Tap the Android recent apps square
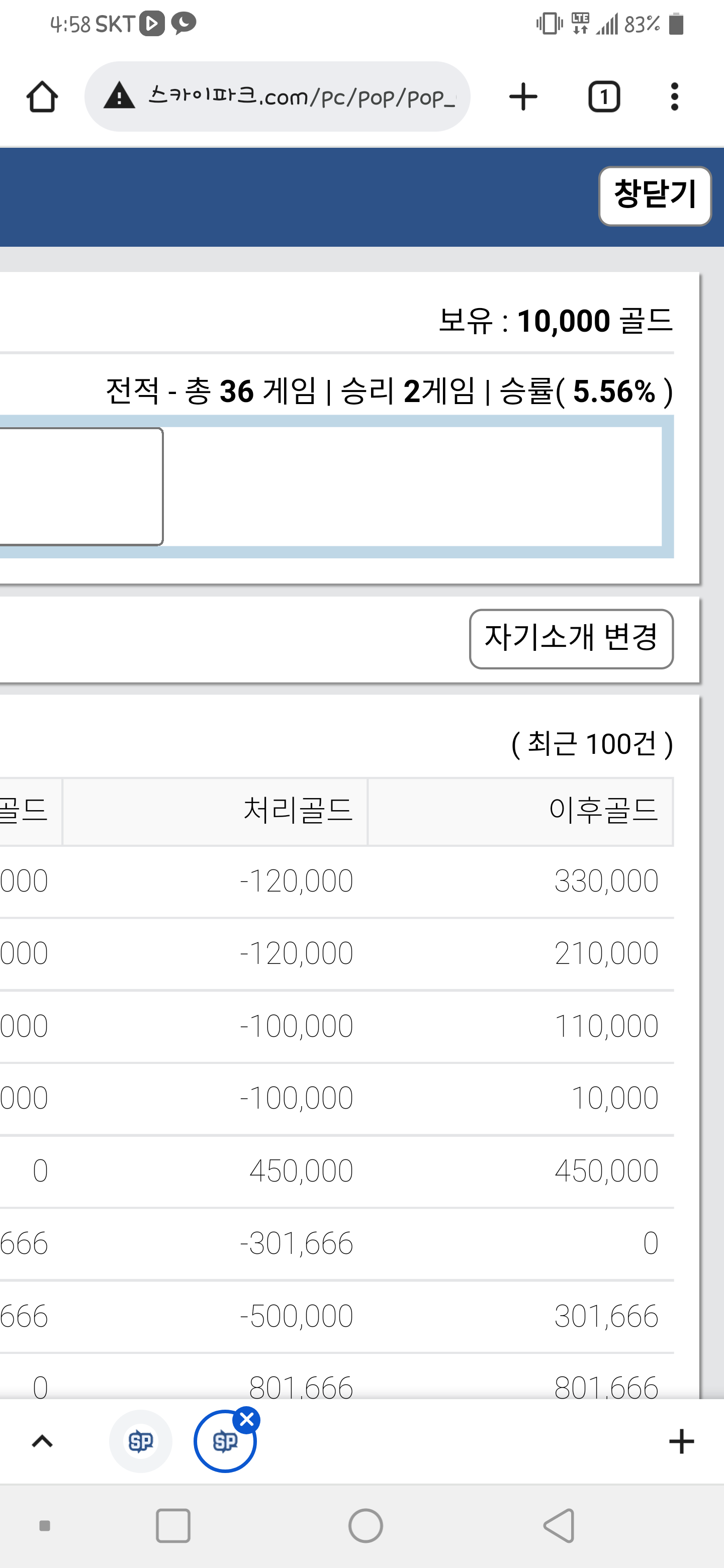The height and width of the screenshot is (1568, 724). coord(173,1525)
